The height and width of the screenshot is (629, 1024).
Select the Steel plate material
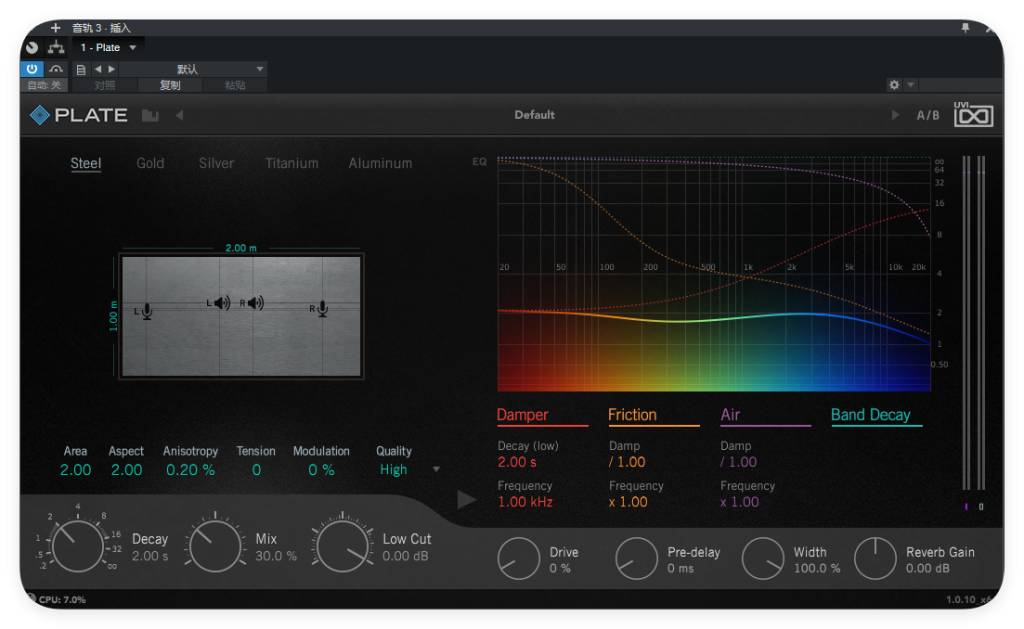[x=86, y=163]
